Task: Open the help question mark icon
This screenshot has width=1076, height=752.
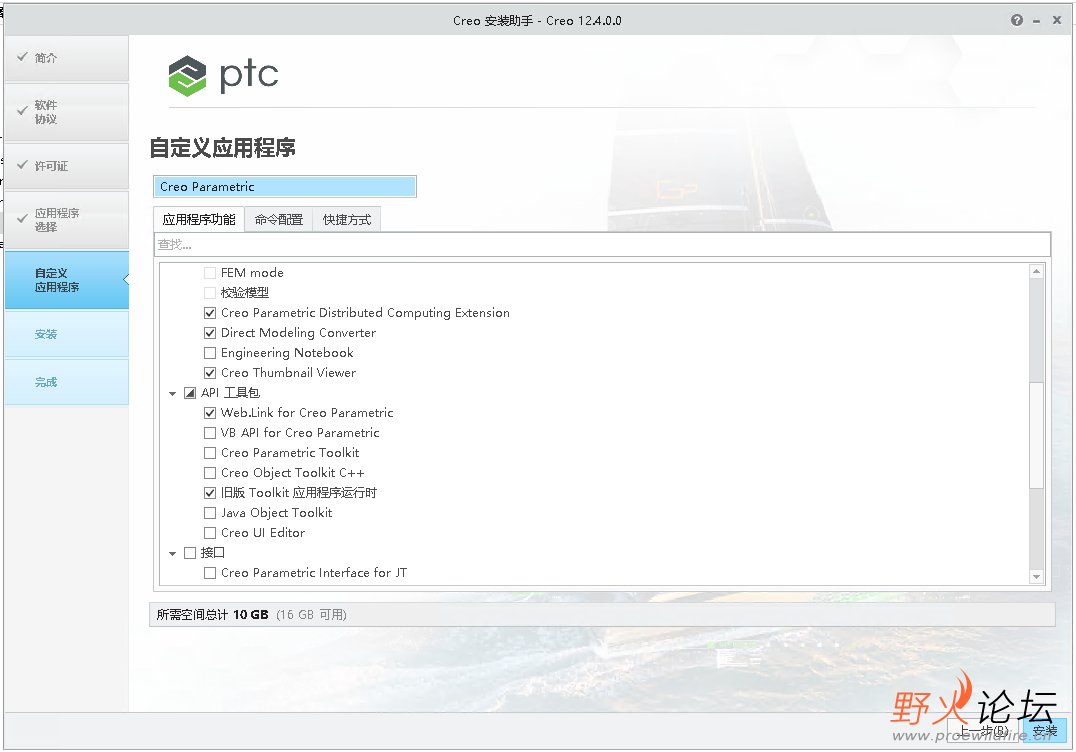Action: coord(1016,21)
